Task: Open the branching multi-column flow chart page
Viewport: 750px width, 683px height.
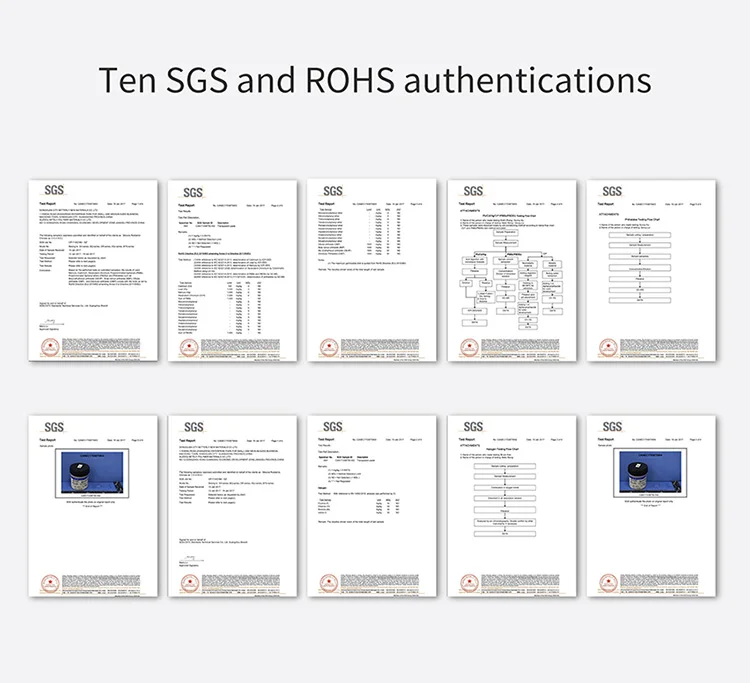Action: [x=512, y=271]
